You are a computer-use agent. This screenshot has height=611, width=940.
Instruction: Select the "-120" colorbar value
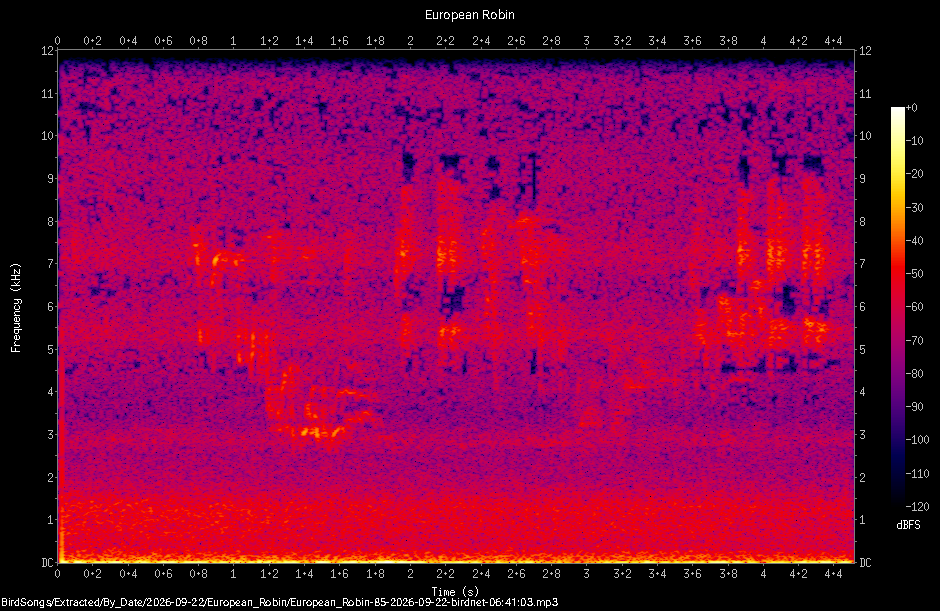917,506
